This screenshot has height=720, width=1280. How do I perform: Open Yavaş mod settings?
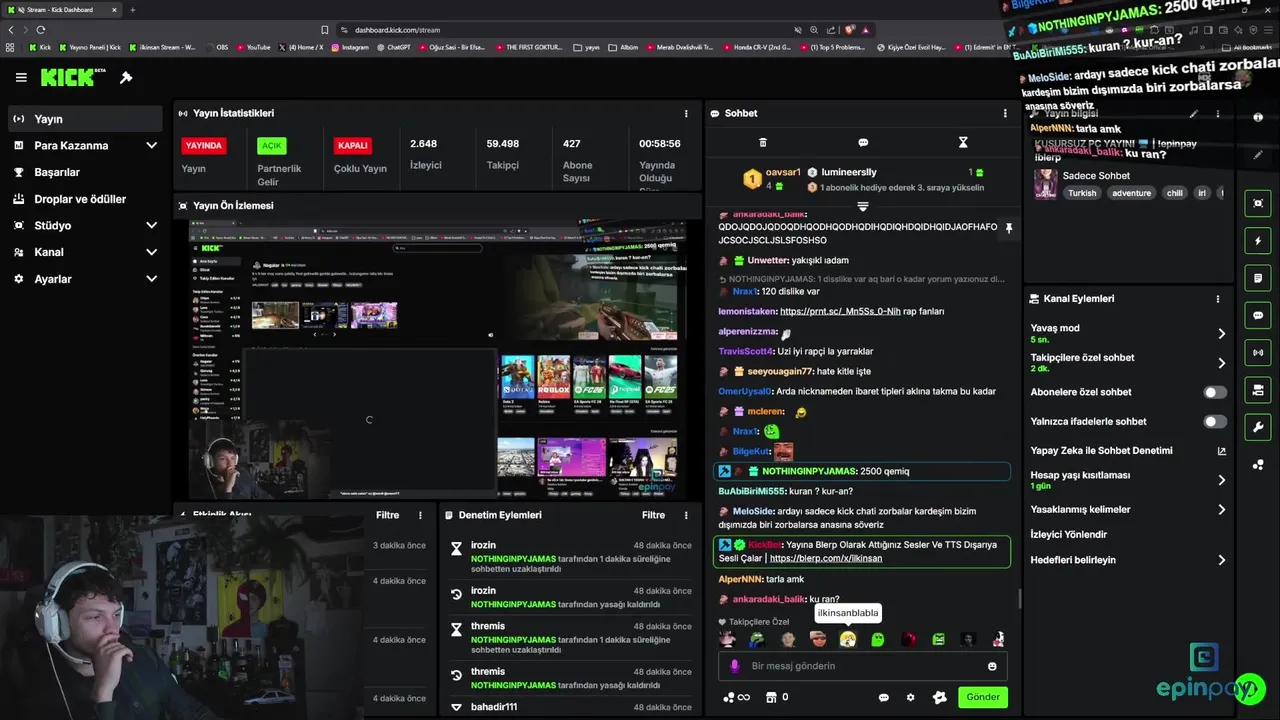[1128, 333]
